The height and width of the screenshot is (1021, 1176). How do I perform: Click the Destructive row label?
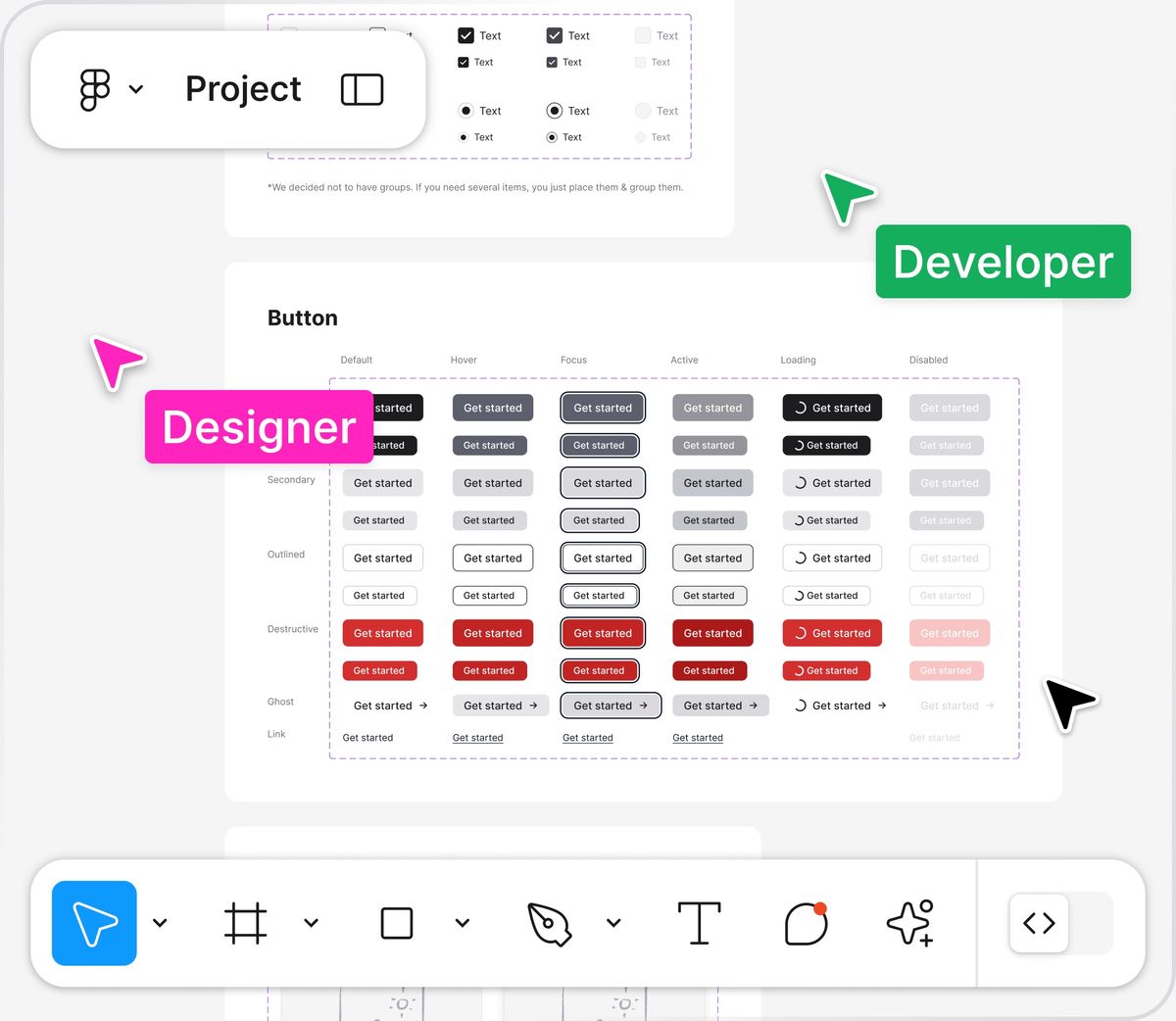293,629
